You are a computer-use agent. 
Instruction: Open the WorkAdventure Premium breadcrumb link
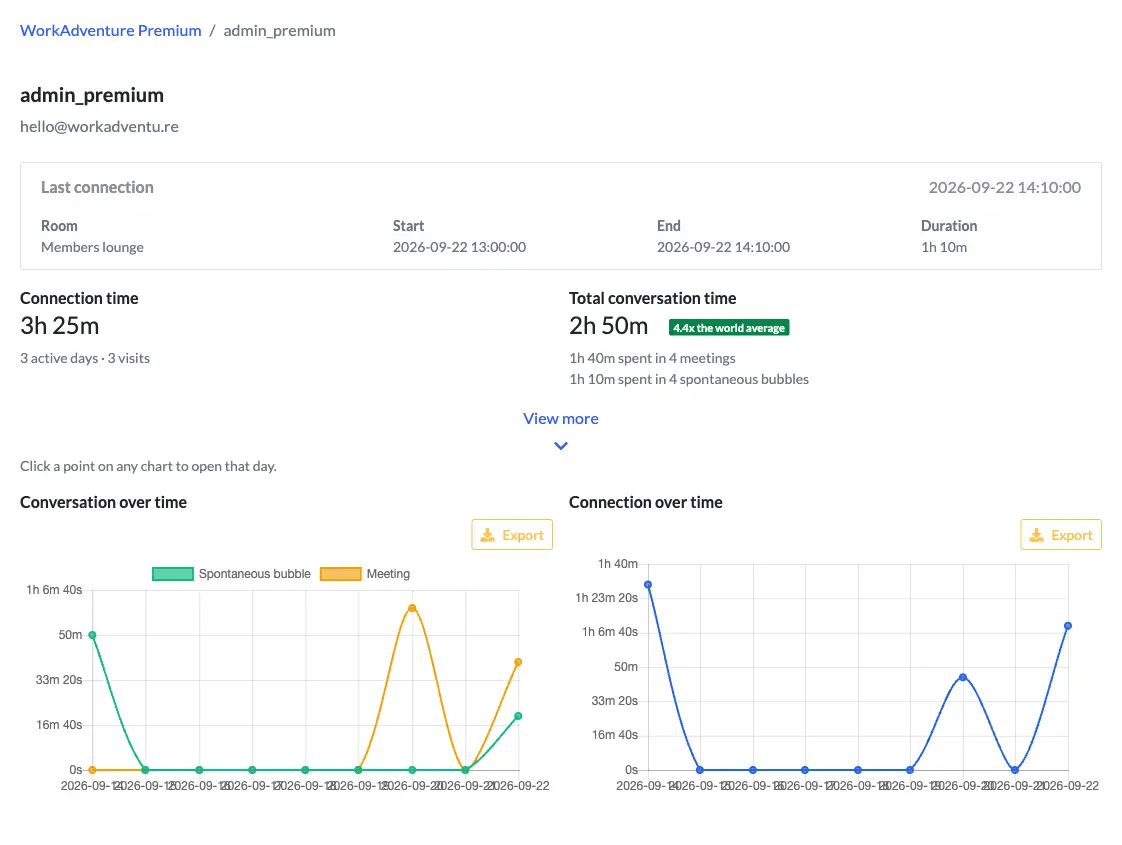110,31
